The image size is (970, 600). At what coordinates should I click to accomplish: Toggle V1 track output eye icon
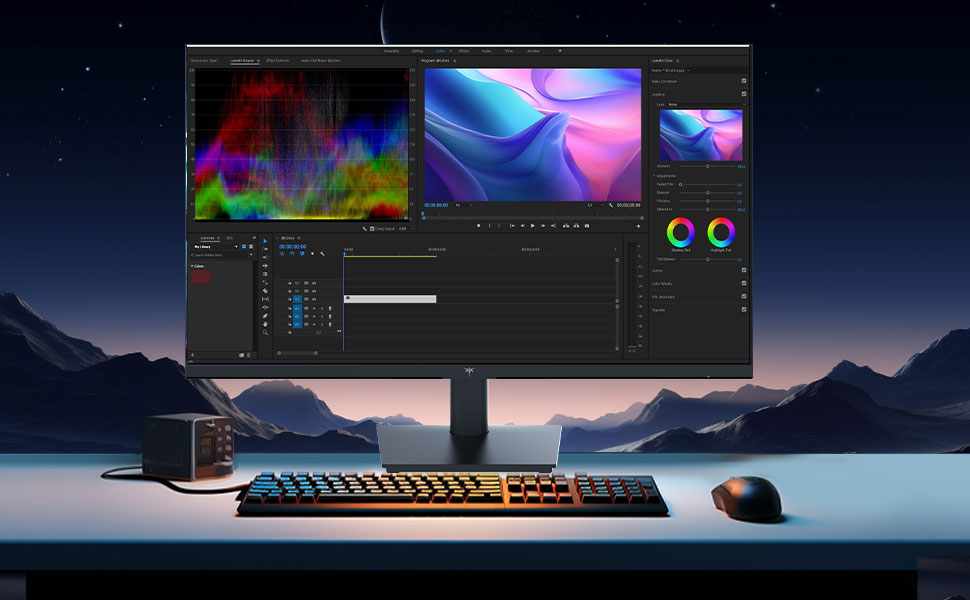coord(314,299)
